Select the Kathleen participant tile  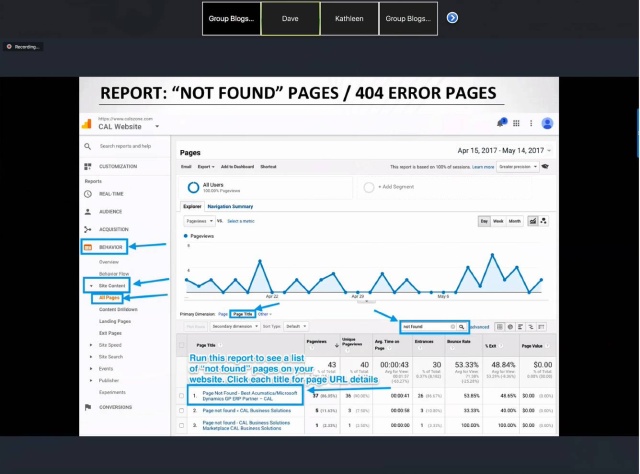click(x=349, y=18)
